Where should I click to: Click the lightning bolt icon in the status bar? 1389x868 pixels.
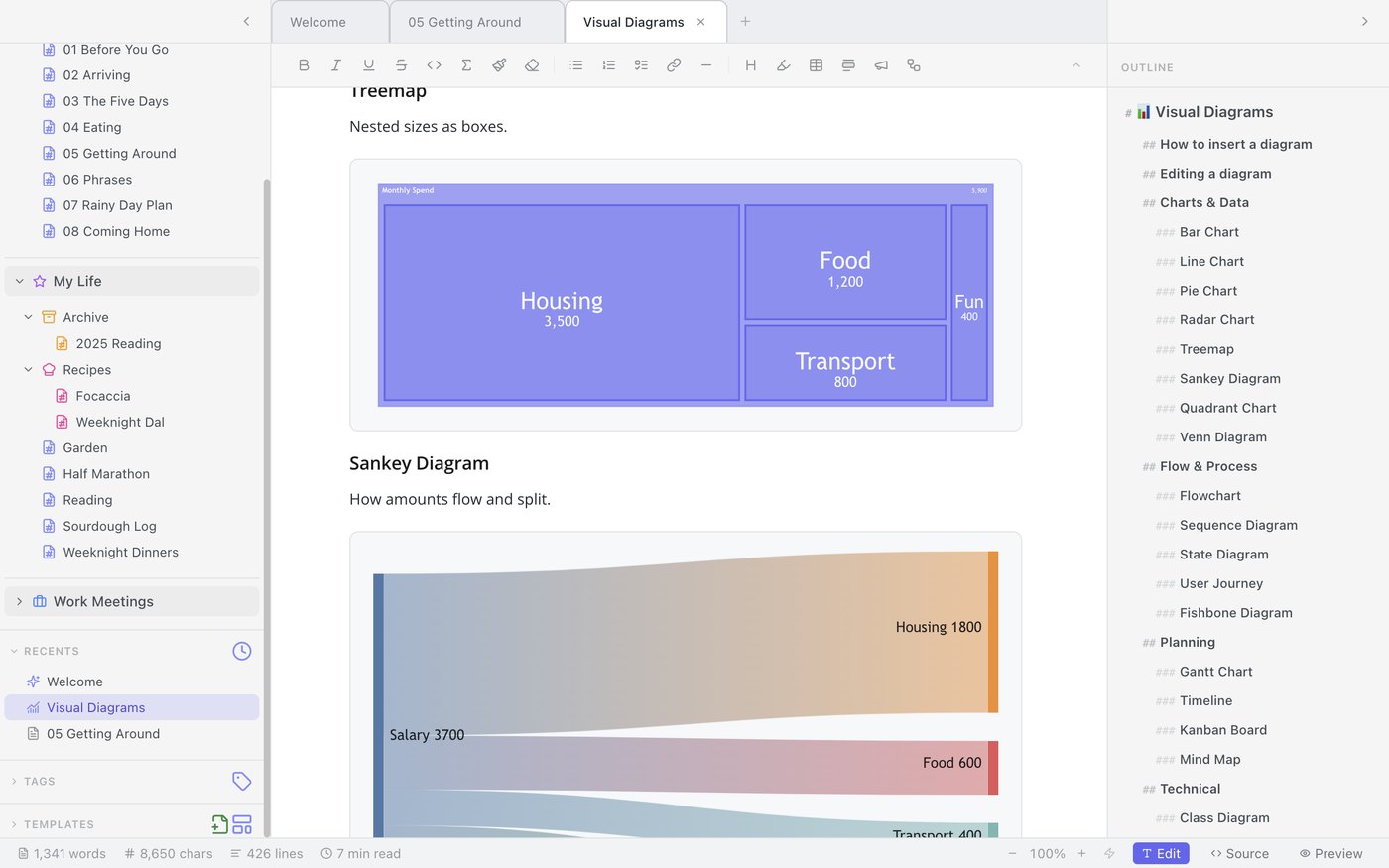1110,853
